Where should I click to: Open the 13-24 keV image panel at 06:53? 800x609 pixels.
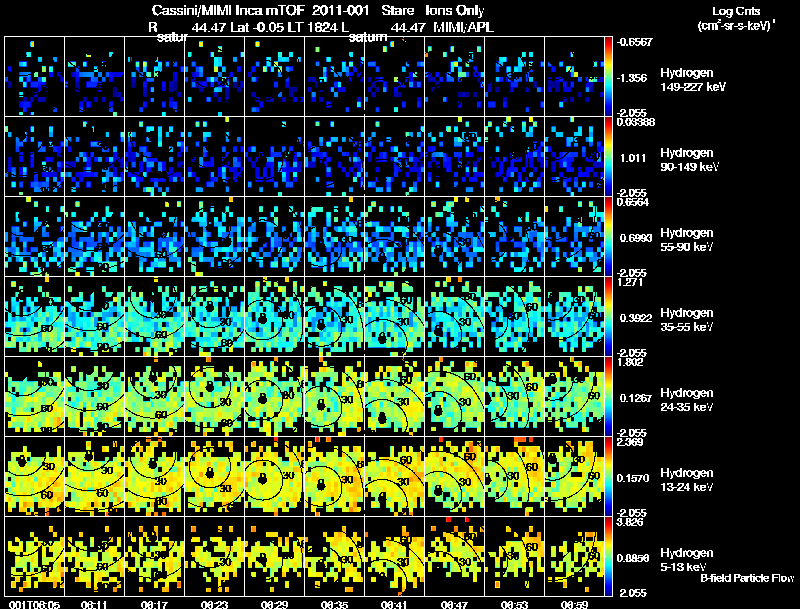514,477
